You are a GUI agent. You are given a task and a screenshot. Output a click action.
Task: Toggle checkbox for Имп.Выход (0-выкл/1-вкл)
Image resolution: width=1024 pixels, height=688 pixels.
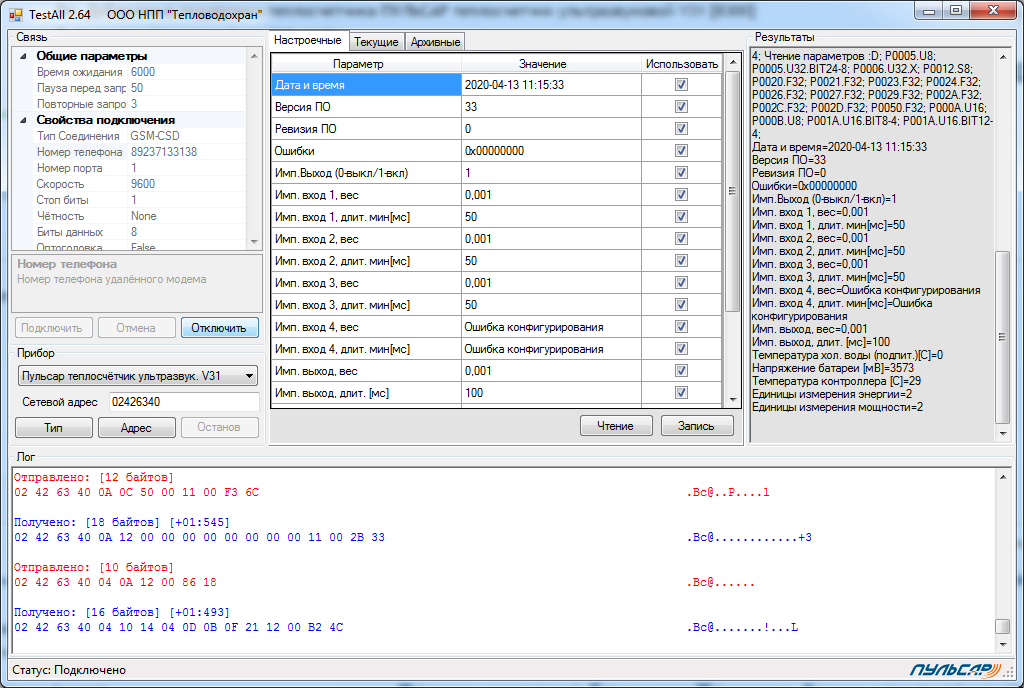(x=681, y=173)
